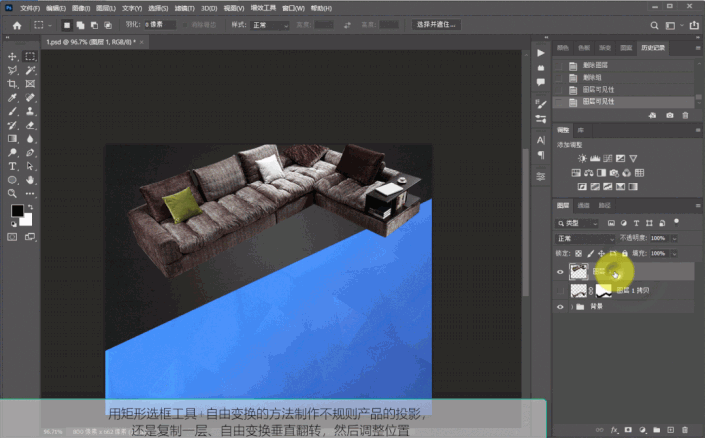The height and width of the screenshot is (438, 705).
Task: Open the 滤镜(T) menu
Action: point(184,8)
